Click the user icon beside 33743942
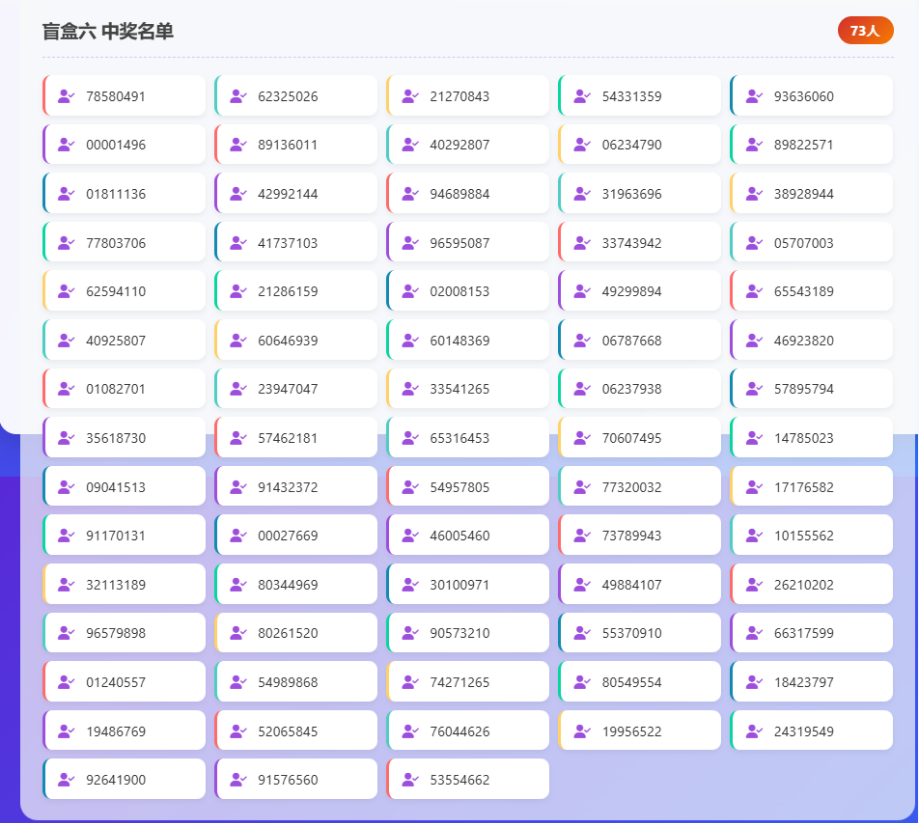The height and width of the screenshot is (823, 919). click(x=581, y=243)
